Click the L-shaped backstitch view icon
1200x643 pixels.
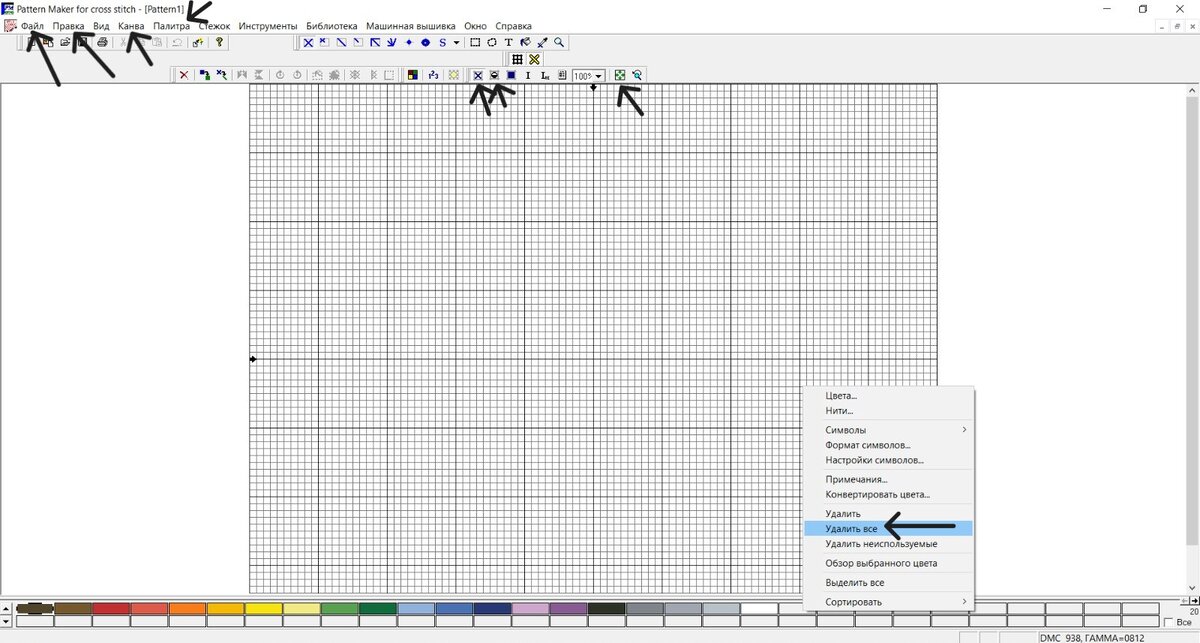545,75
